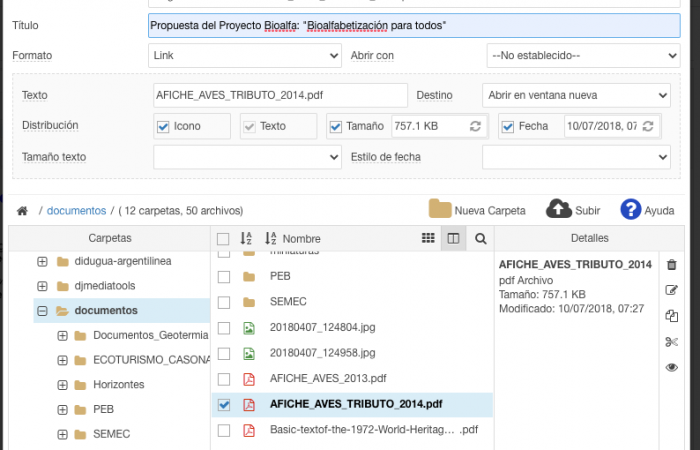Viewport: 700px width, 450px height.
Task: Sort files by Nombre column header
Action: pyautogui.click(x=301, y=239)
